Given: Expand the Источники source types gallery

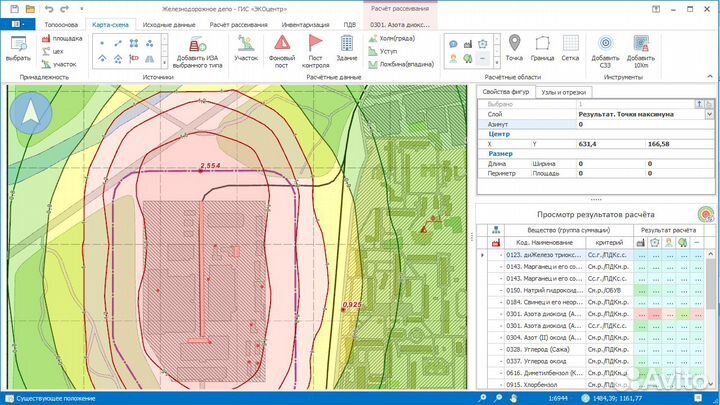Looking at the screenshot, I should pyautogui.click(x=166, y=61).
